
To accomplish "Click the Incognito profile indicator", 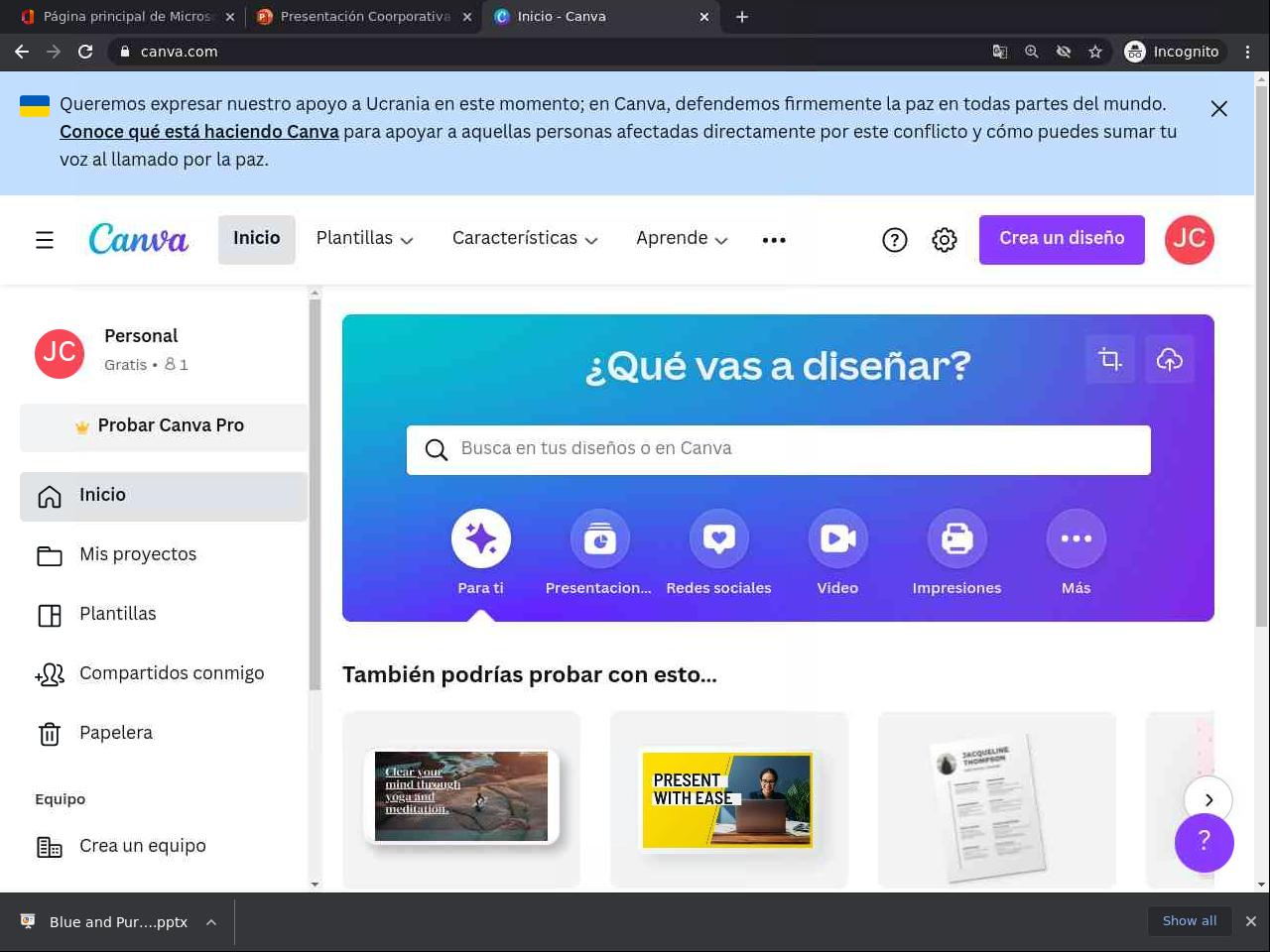I will tap(1173, 52).
